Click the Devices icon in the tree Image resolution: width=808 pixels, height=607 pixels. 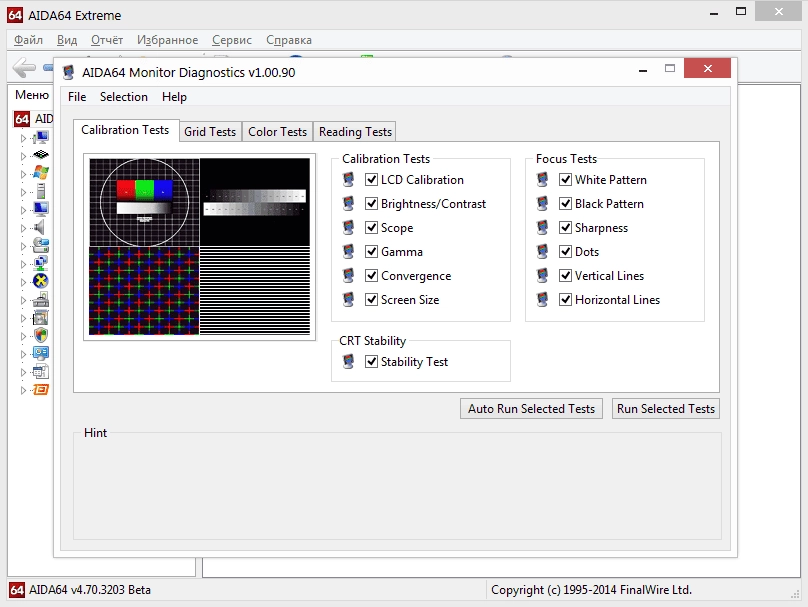click(40, 299)
